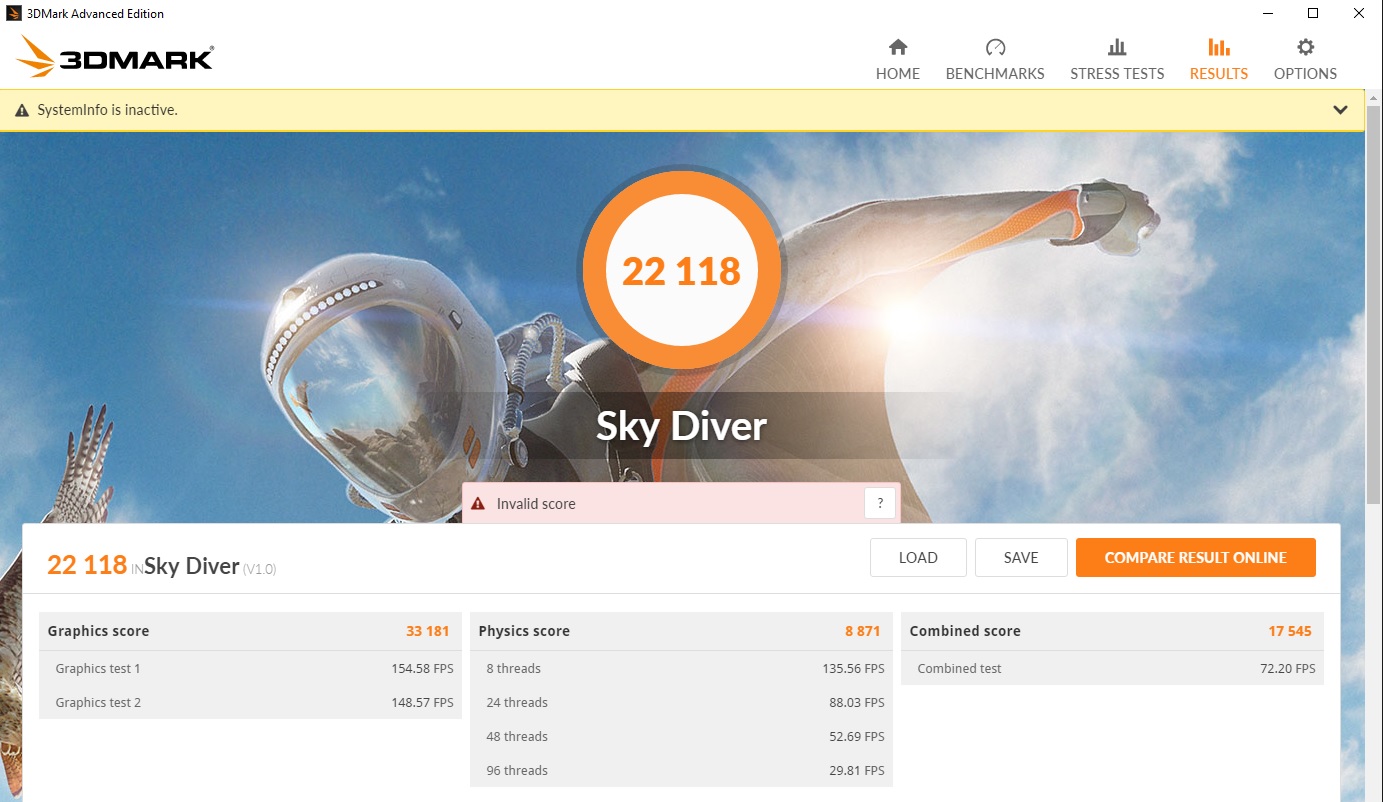Click the 3DMark logo in header
The height and width of the screenshot is (802, 1383).
click(115, 57)
